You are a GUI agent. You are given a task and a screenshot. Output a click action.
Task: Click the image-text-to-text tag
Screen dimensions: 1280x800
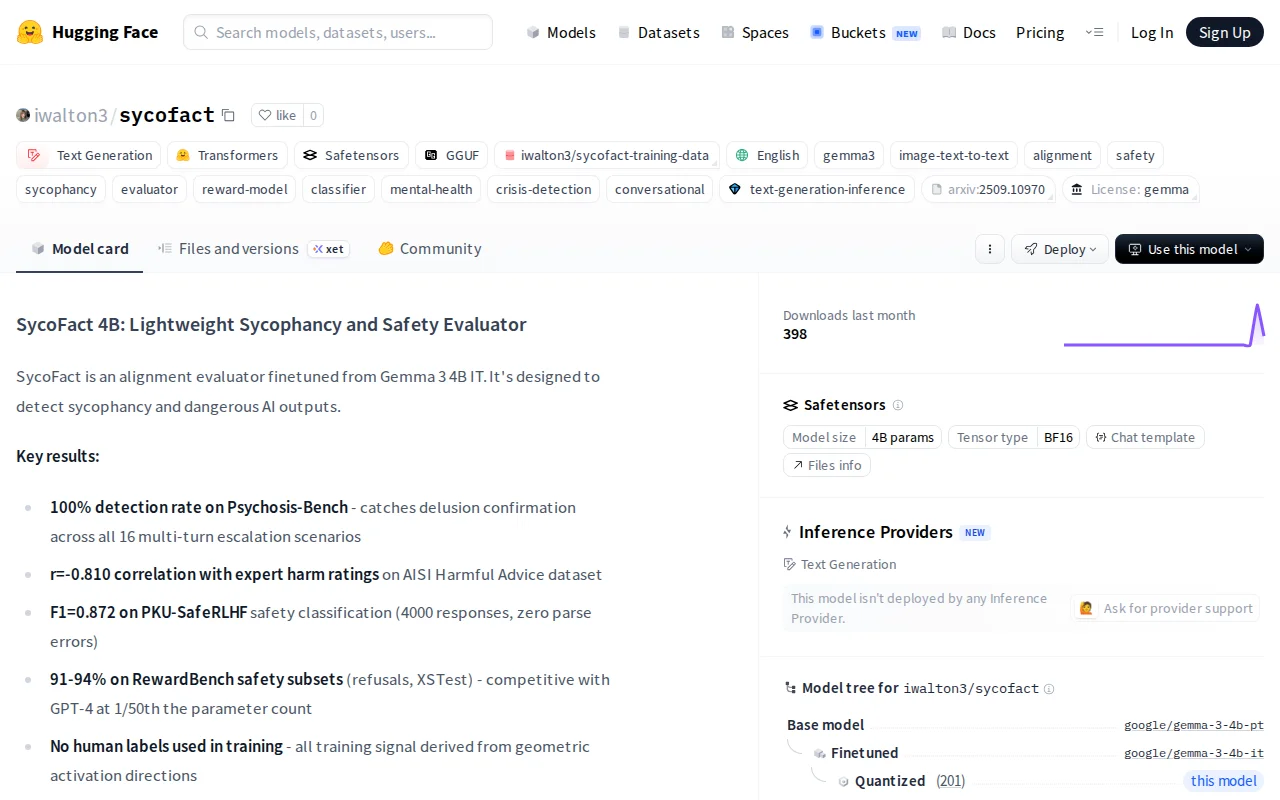pyautogui.click(x=954, y=155)
